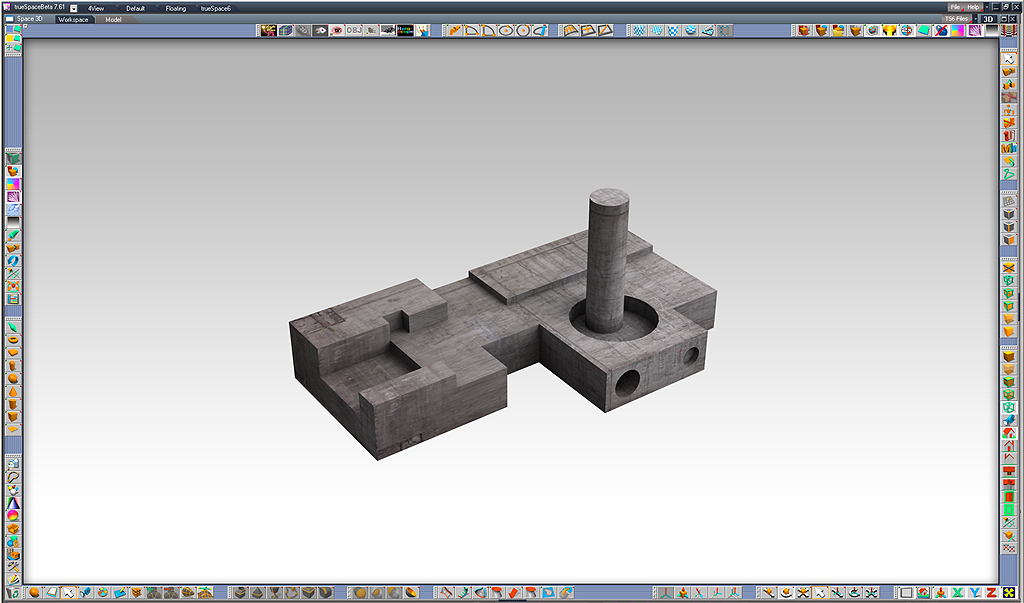Select the rectangle selection icon in bottom toolbar
1024x603 pixels.
[906, 593]
